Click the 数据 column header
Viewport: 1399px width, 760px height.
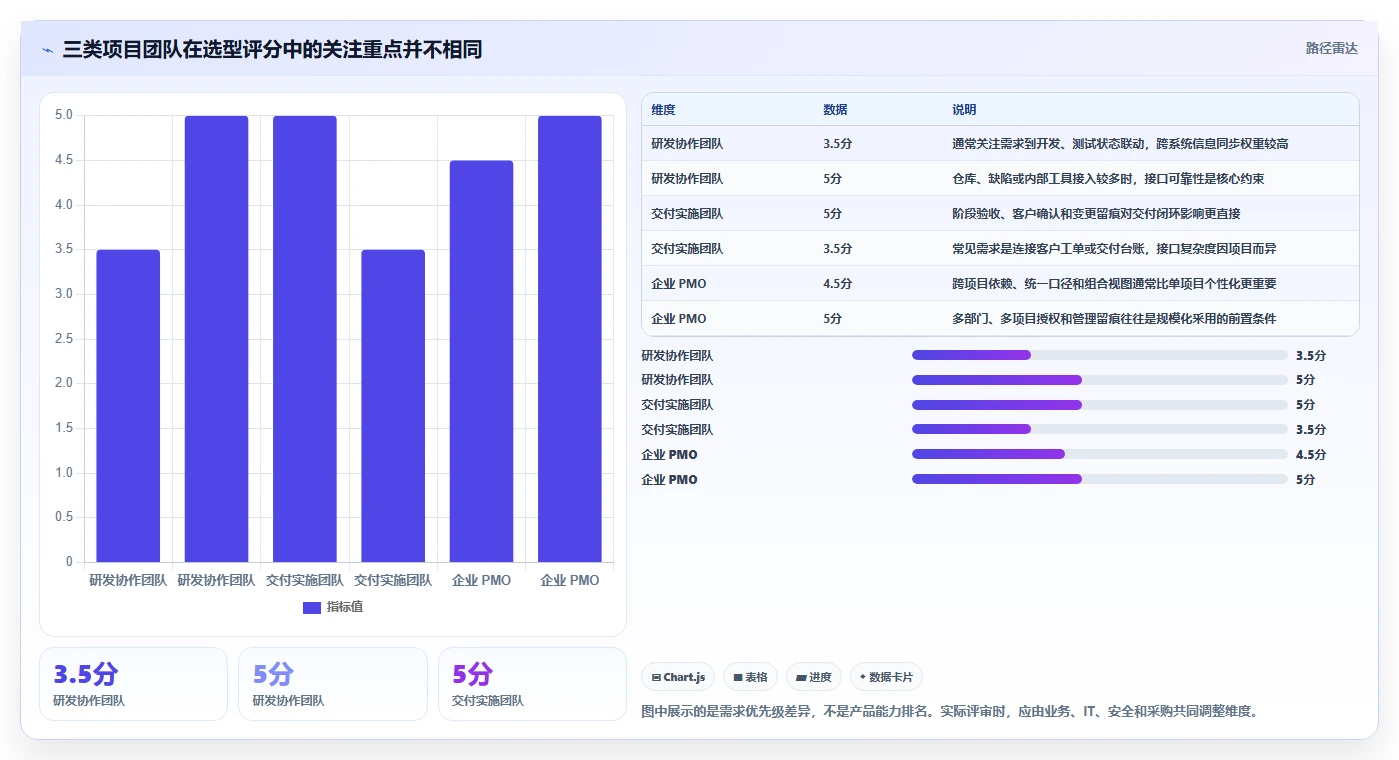pyautogui.click(x=835, y=110)
